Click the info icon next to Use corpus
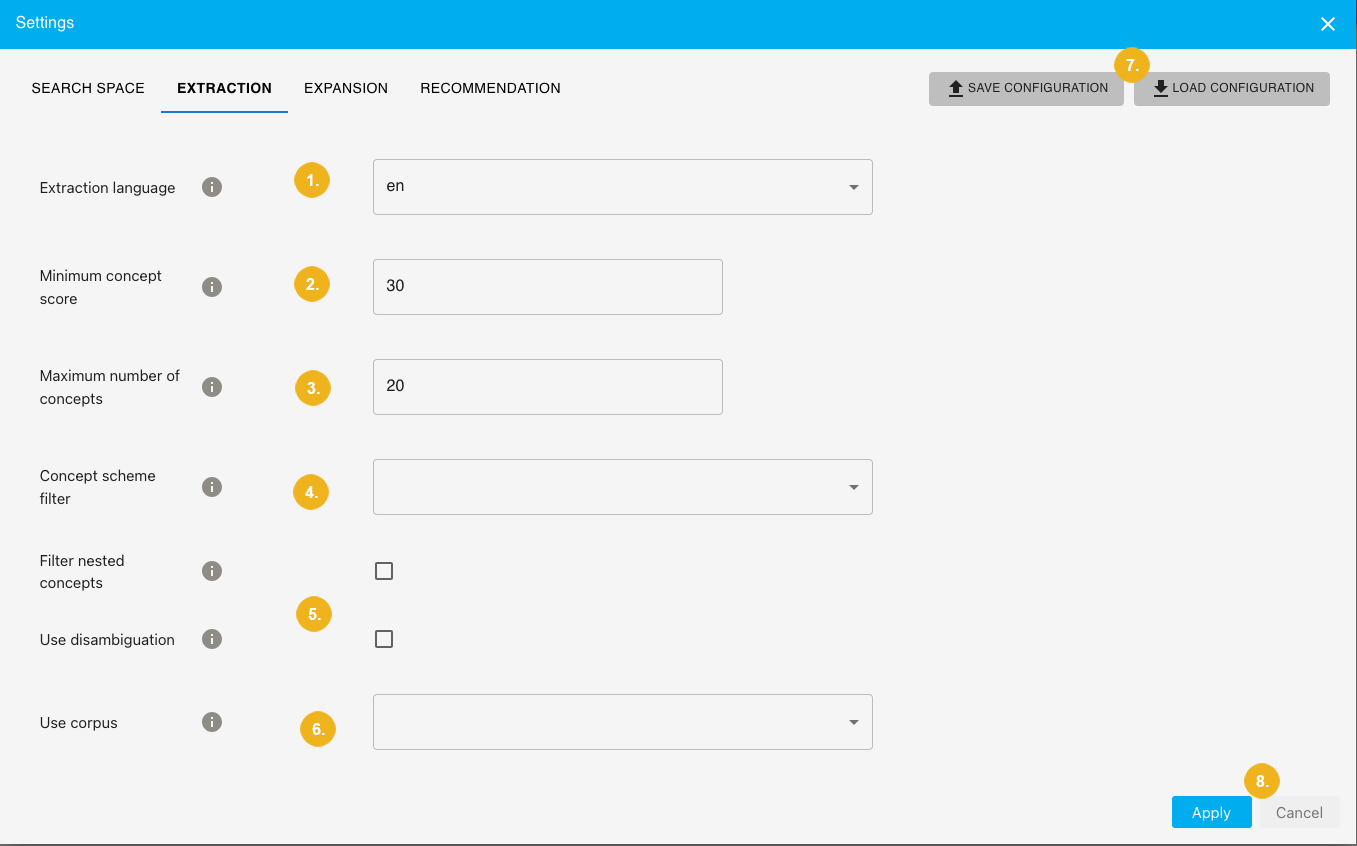The width and height of the screenshot is (1357, 846). click(211, 722)
